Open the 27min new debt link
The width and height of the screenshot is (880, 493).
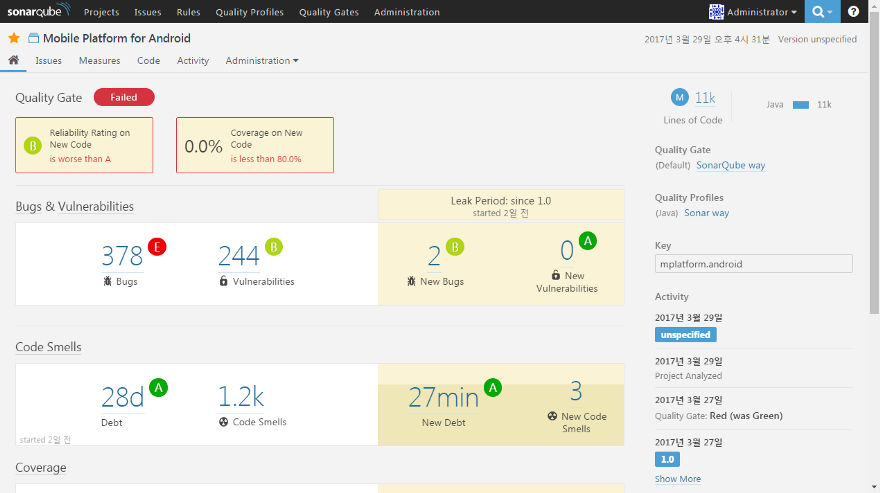click(x=444, y=397)
